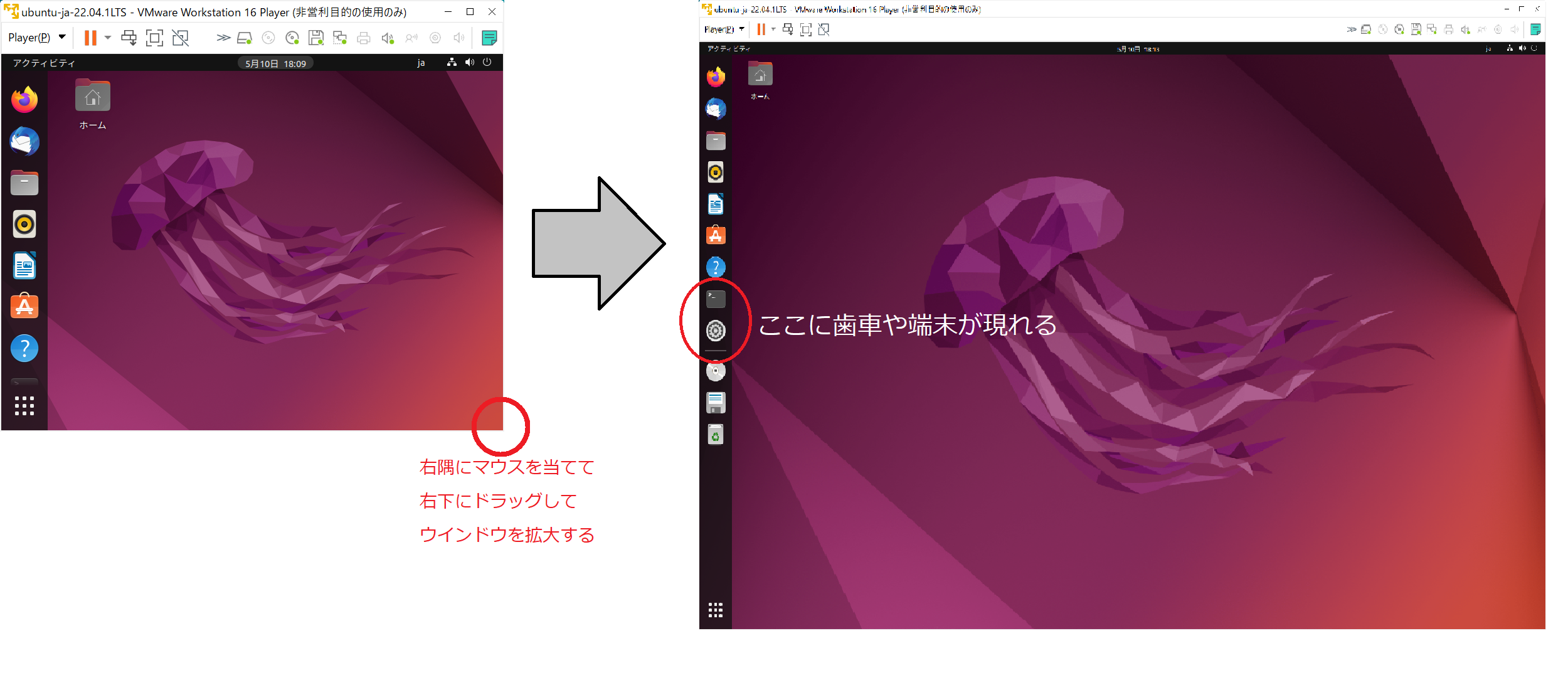Click Unity mode icon in right VMware window
The height and width of the screenshot is (690, 1568).
pyautogui.click(x=824, y=29)
